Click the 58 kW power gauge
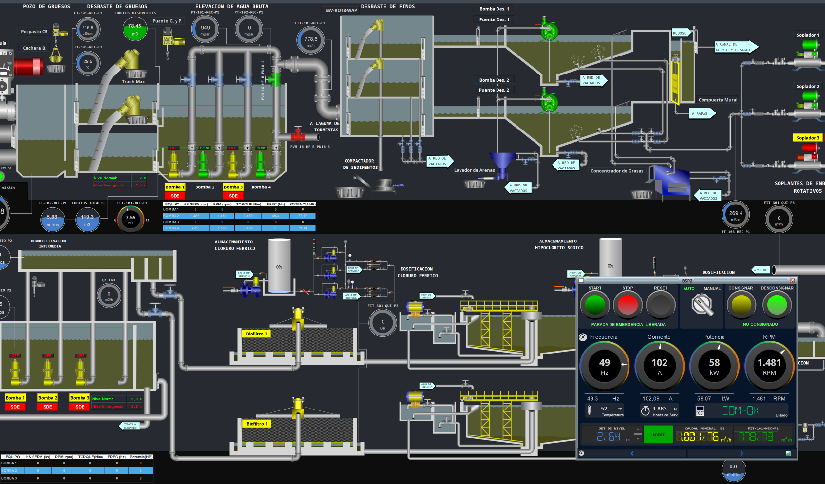This screenshot has height=484, width=825. [714, 366]
